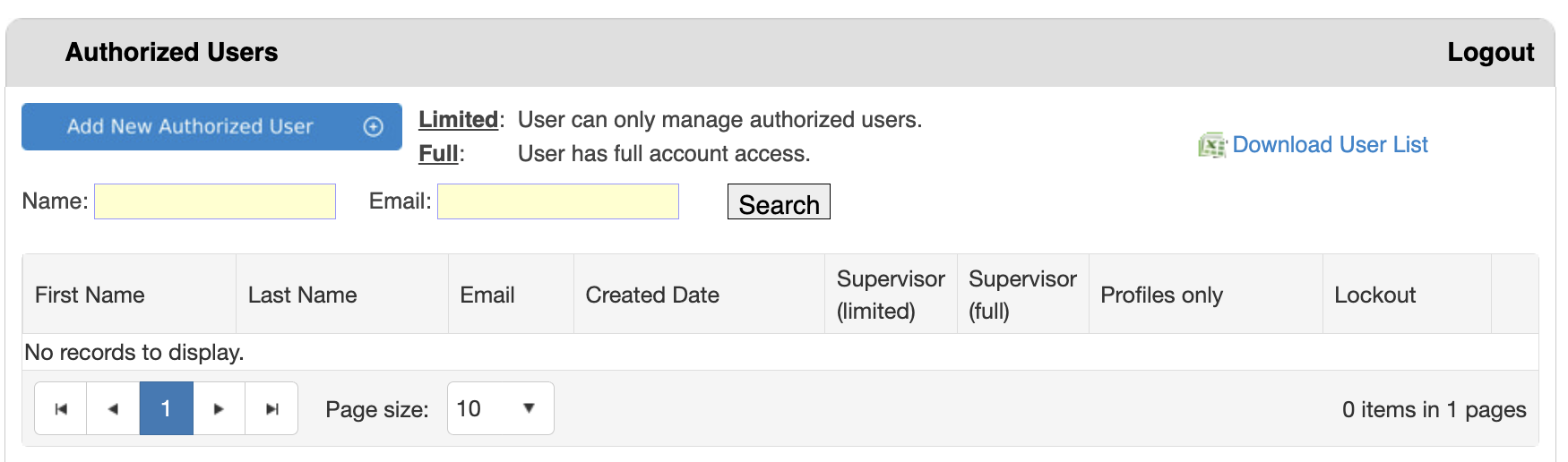This screenshot has height=462, width=1568.
Task: Log out using the Logout link
Action: 1491,52
